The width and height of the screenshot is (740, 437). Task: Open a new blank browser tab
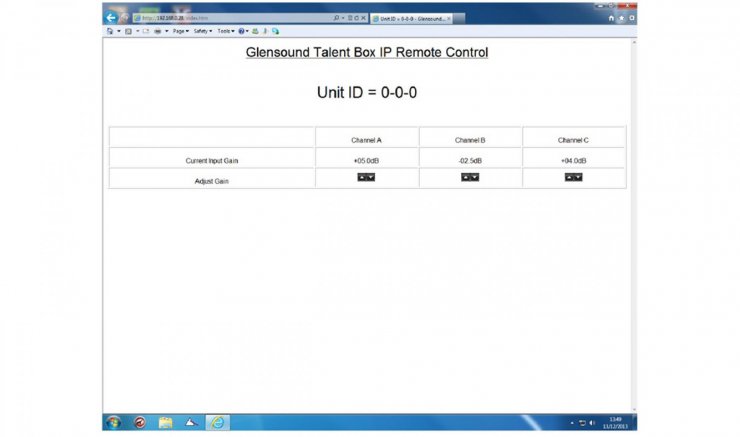(x=459, y=18)
